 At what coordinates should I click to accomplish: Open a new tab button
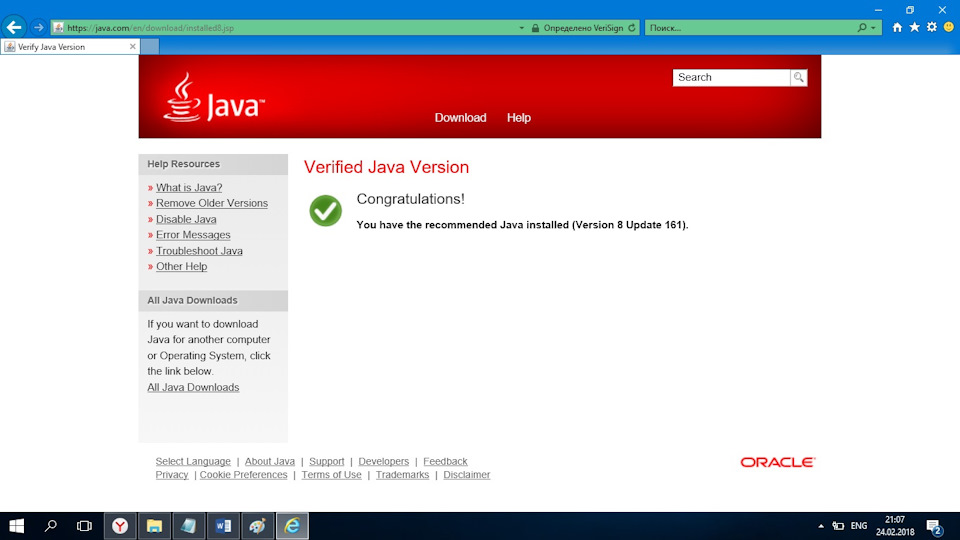click(150, 47)
